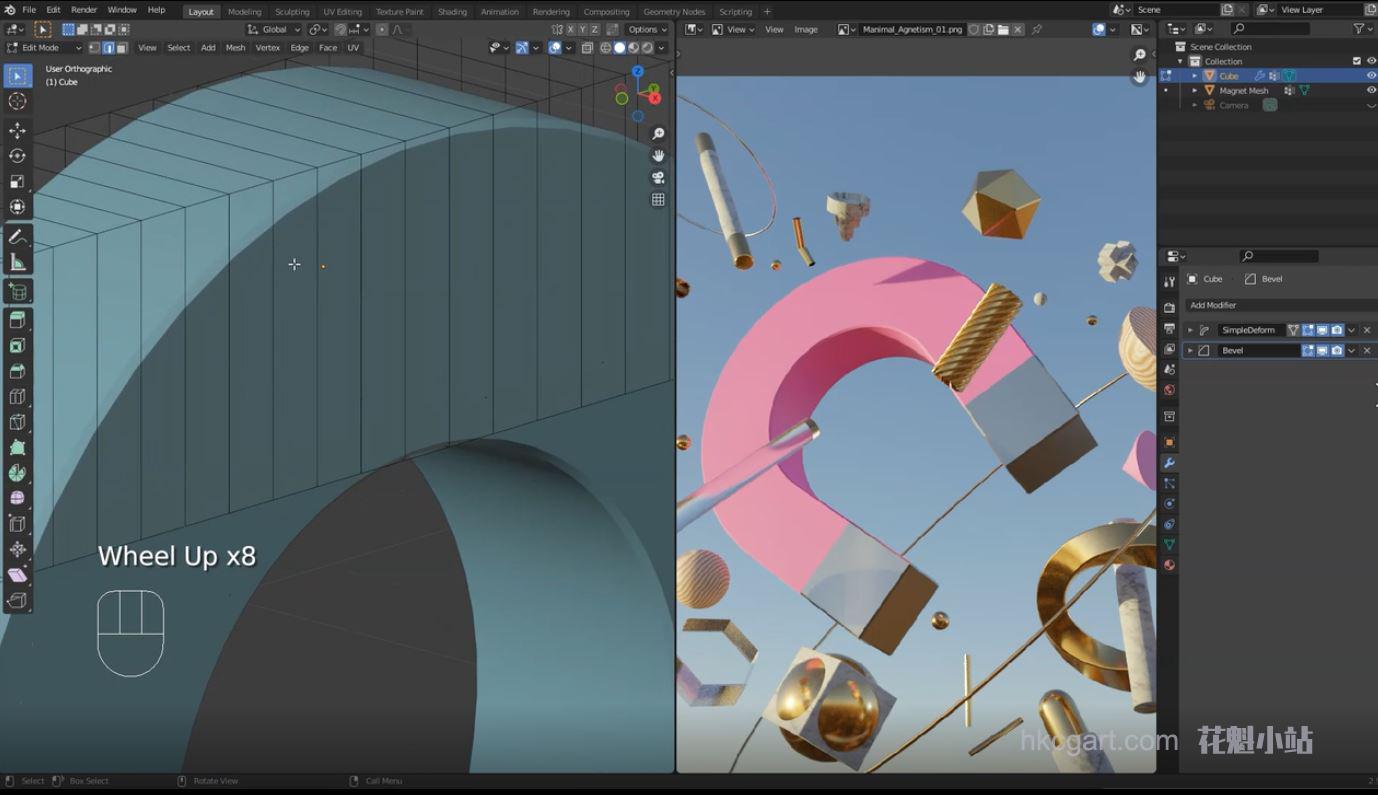Viewport: 1378px width, 795px height.
Task: Hide the Cube object in outliner
Action: coord(1371,76)
